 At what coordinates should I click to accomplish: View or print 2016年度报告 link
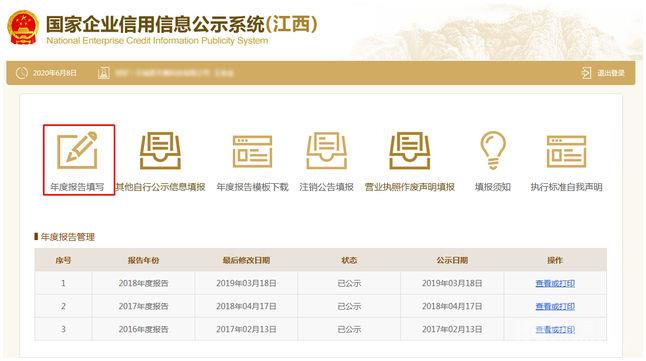click(x=555, y=330)
